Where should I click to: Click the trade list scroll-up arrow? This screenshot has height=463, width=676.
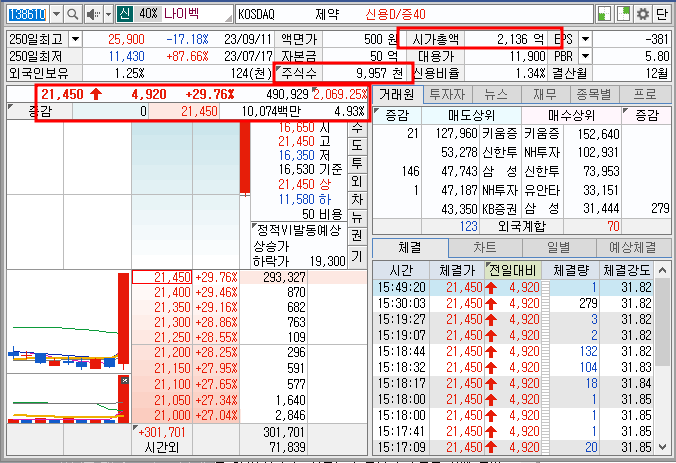coord(663,270)
